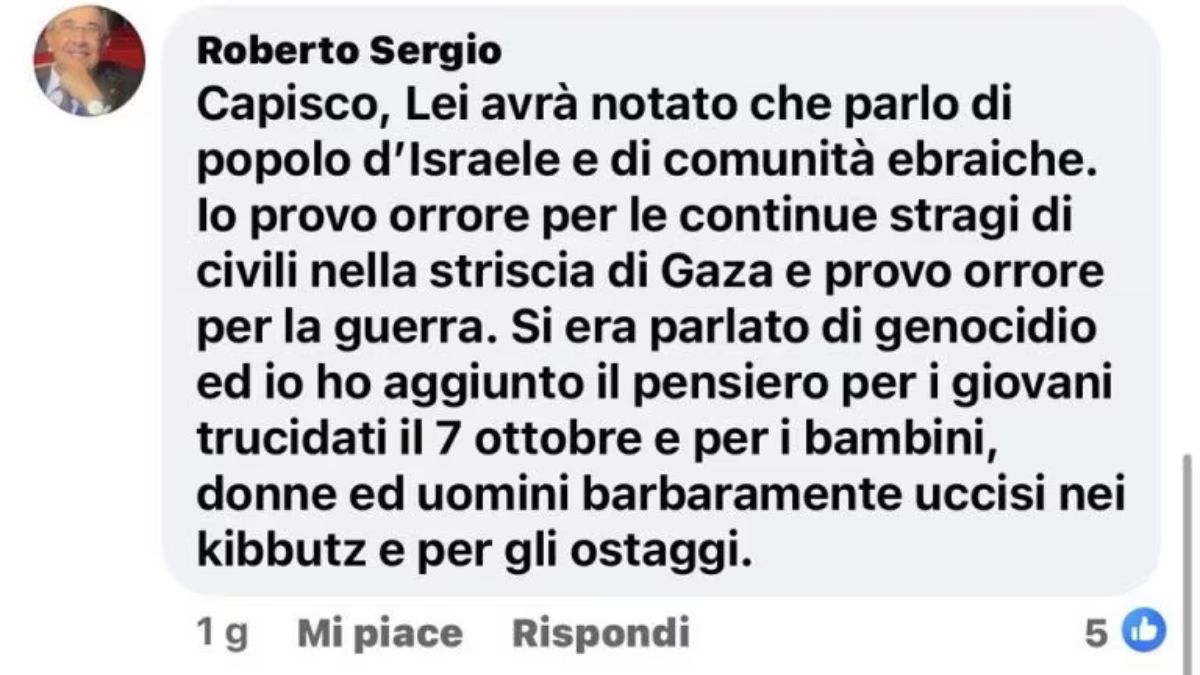Screen dimensions: 1200x675
Task: Click the blue thumbs-up reaction icon
Action: point(1145,631)
